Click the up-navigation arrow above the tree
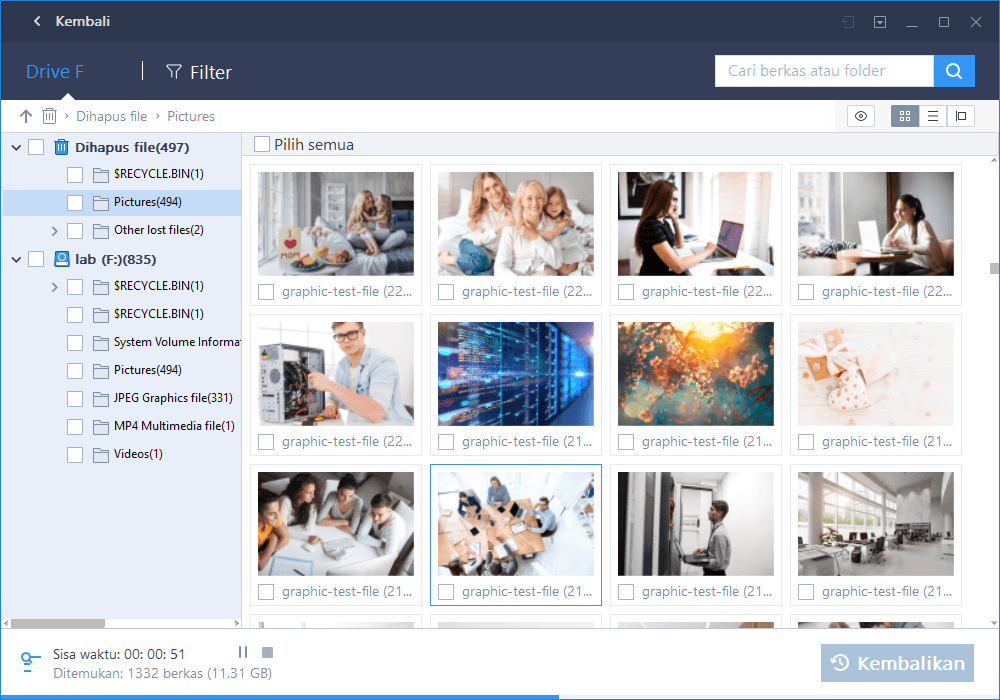This screenshot has width=1000, height=700. (25, 116)
